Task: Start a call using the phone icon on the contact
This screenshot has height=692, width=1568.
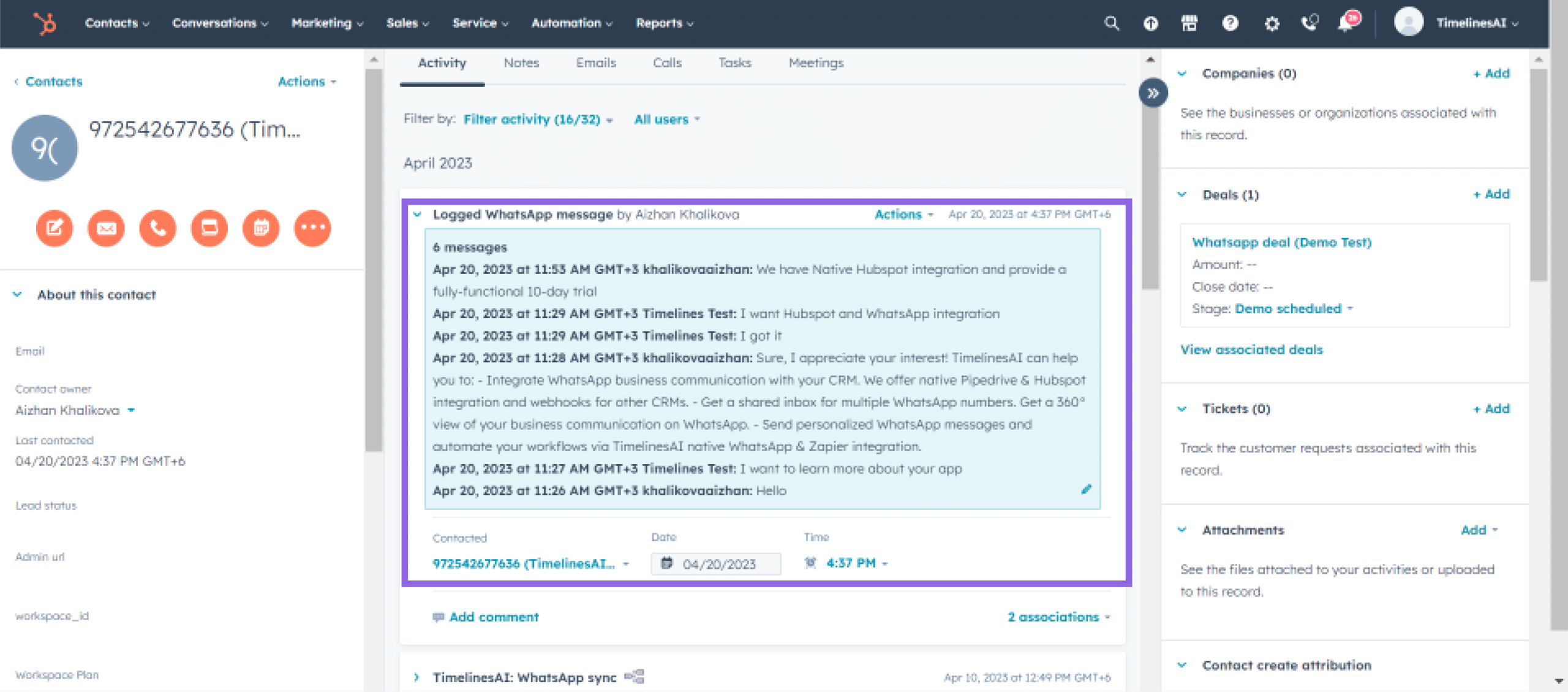Action: pyautogui.click(x=157, y=228)
